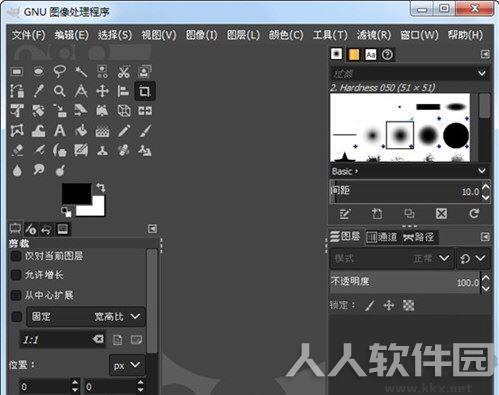Select the Color Picker eyedropper tool
Viewport: 499px width, 395px height.
point(39,91)
